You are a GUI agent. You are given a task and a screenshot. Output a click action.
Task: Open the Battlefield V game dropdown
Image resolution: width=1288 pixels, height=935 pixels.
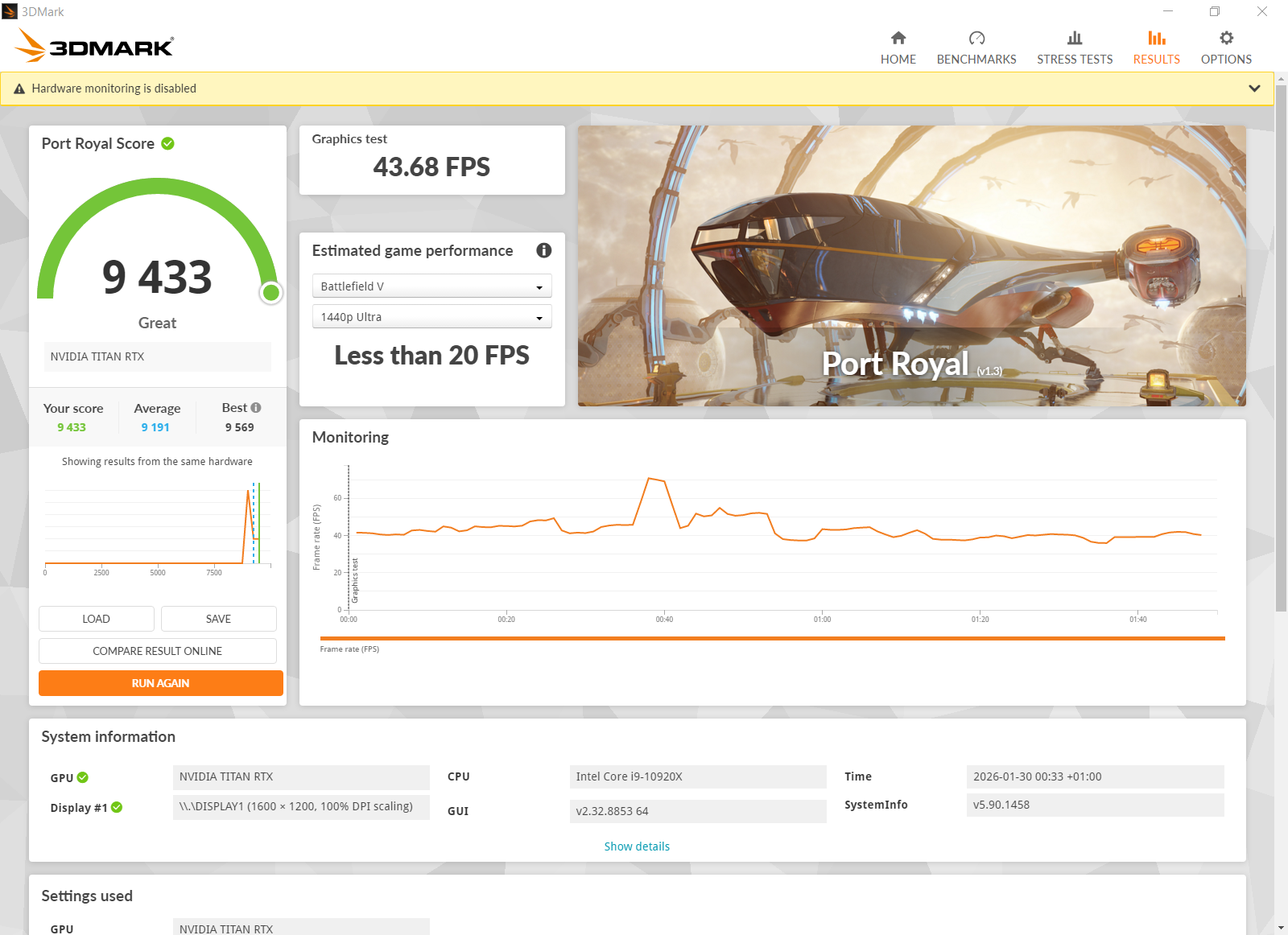click(431, 286)
